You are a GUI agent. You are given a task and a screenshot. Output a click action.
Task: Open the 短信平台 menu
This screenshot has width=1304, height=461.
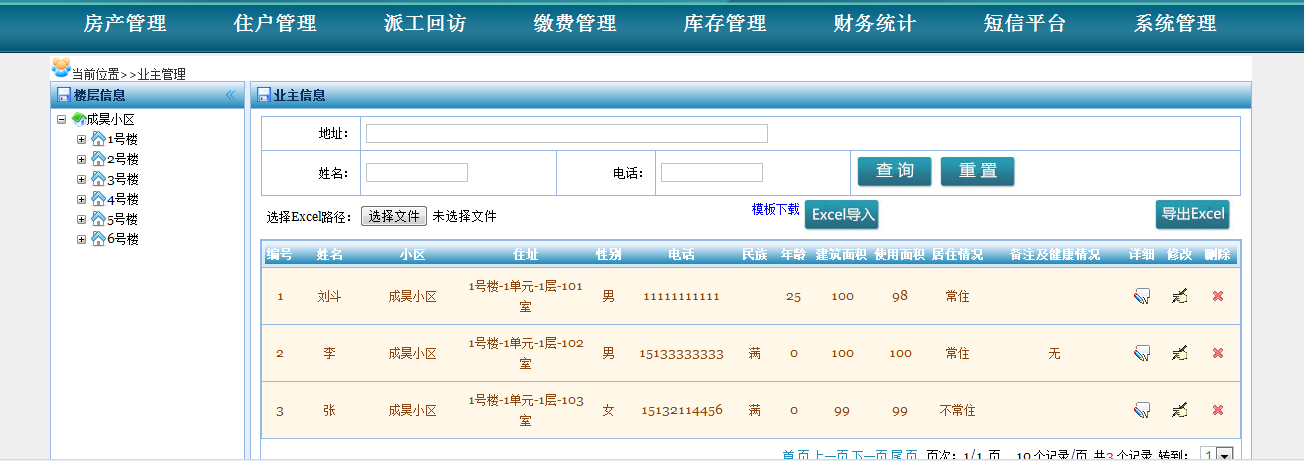[x=1025, y=24]
